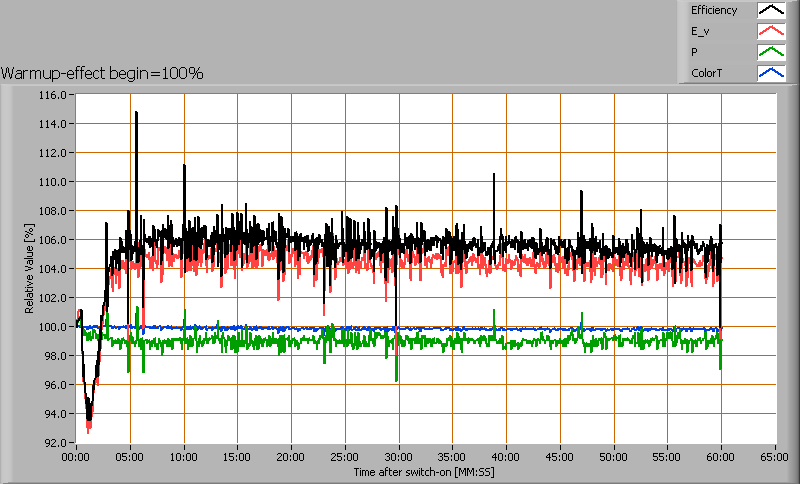Click the blue ColorT plot line icon
The image size is (800, 484).
click(770, 73)
